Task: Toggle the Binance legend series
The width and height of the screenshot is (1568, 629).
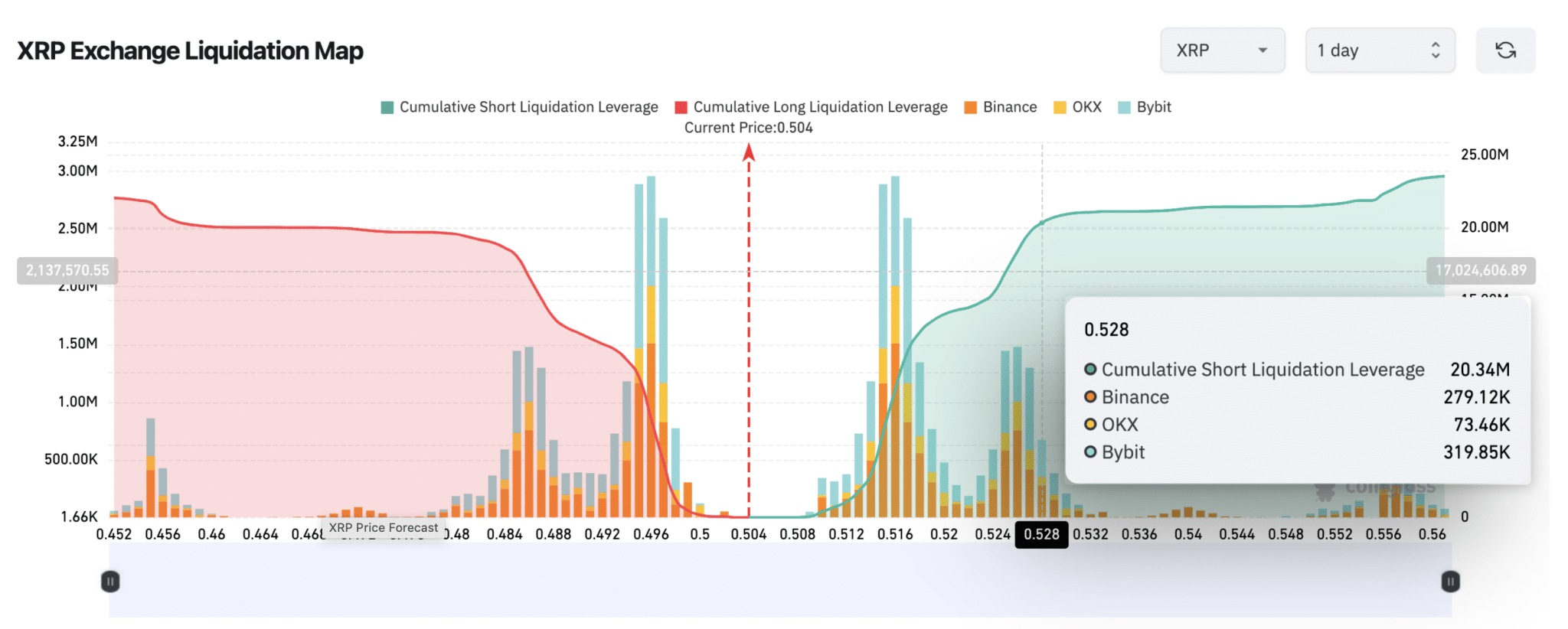Action: (1001, 107)
